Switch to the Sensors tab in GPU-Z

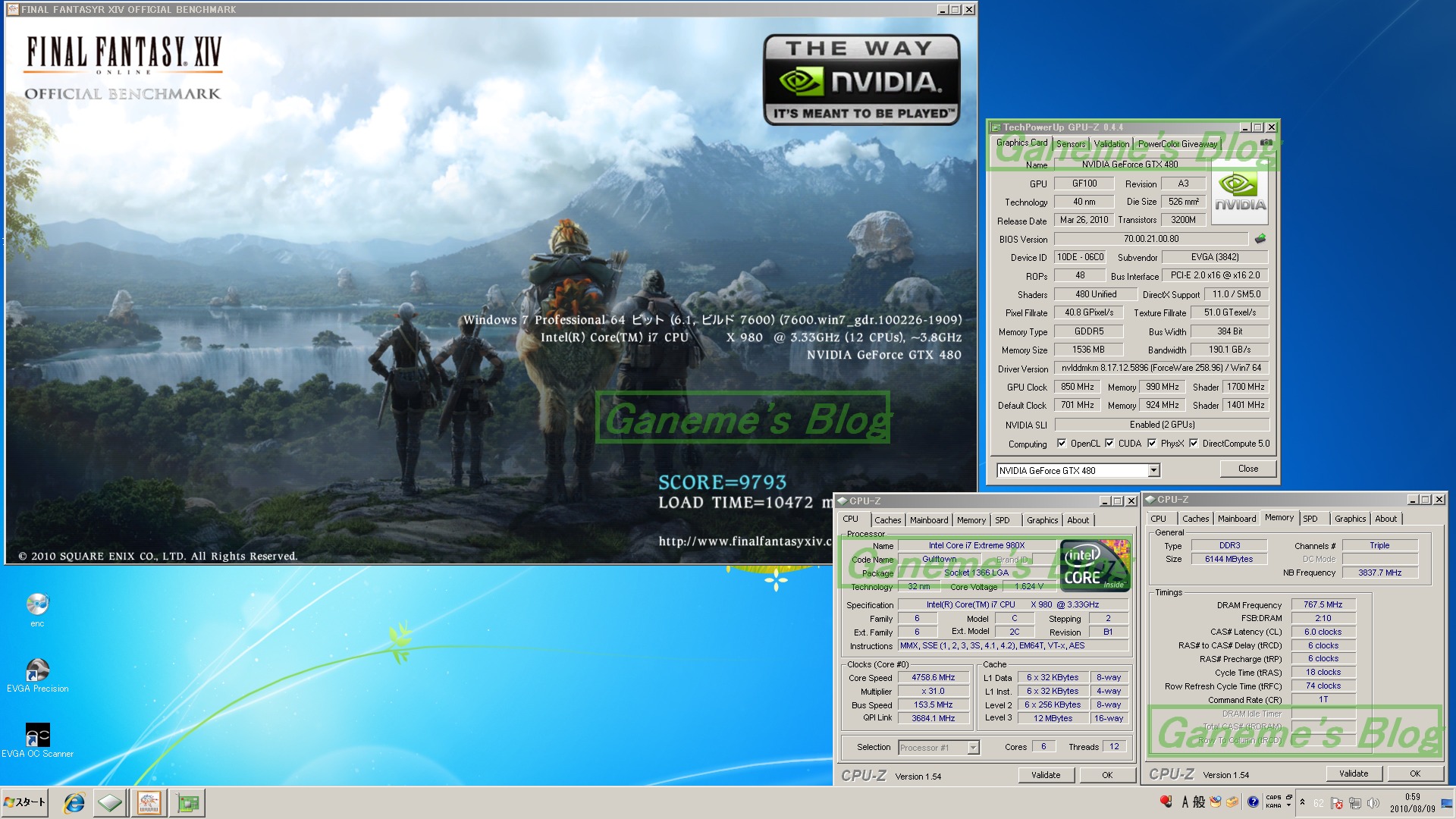1071,144
